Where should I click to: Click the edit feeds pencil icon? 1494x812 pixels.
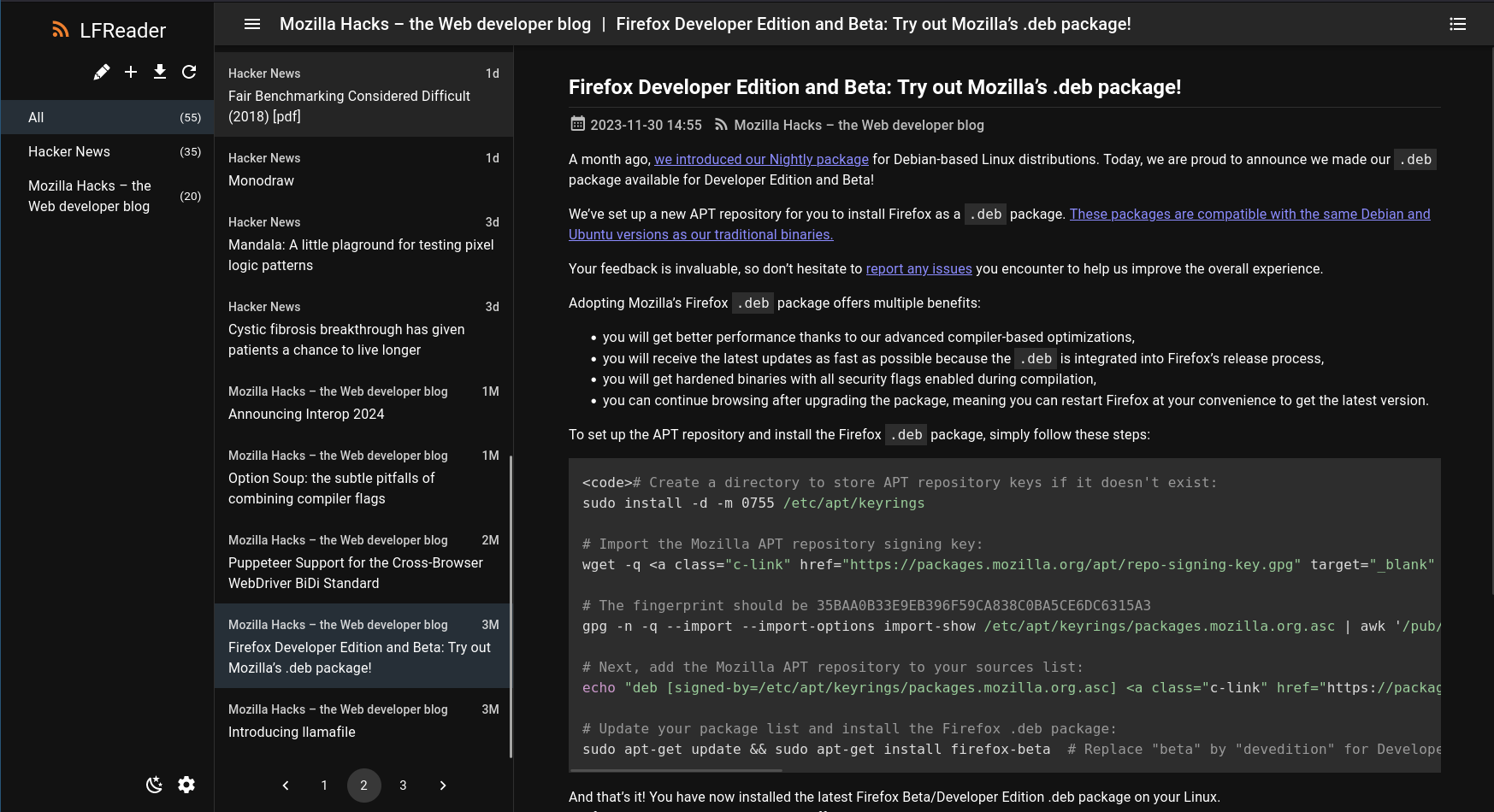[102, 72]
